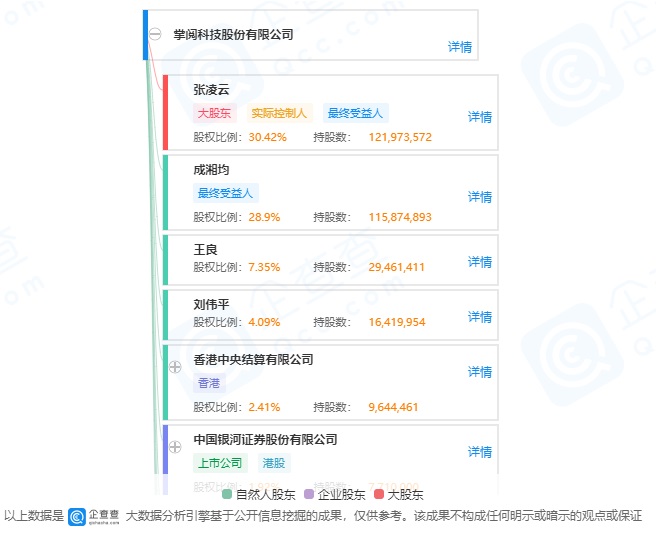Open 详情 link for 成湘均

pos(480,197)
